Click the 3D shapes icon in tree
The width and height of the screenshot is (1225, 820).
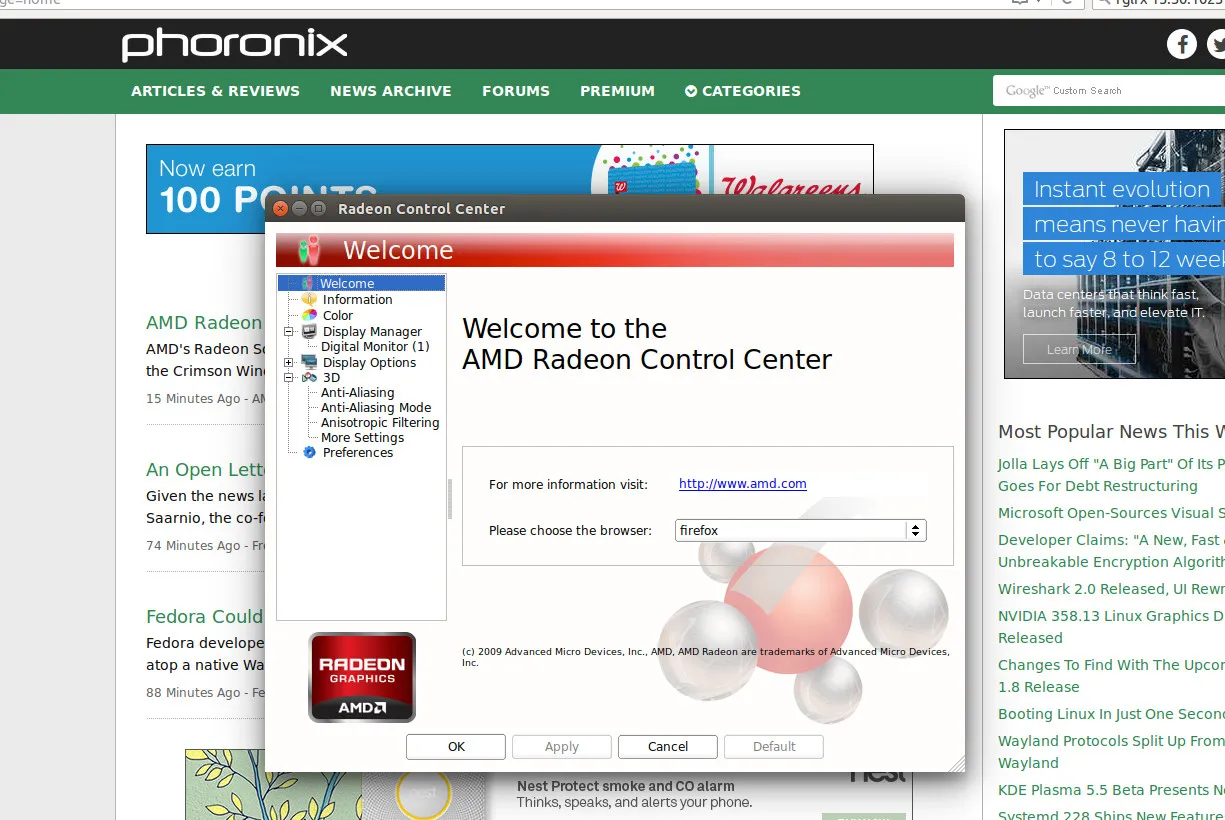[309, 378]
